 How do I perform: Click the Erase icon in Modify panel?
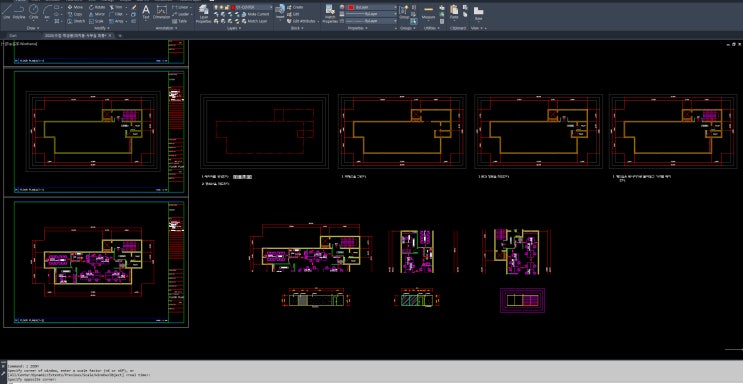[134, 8]
